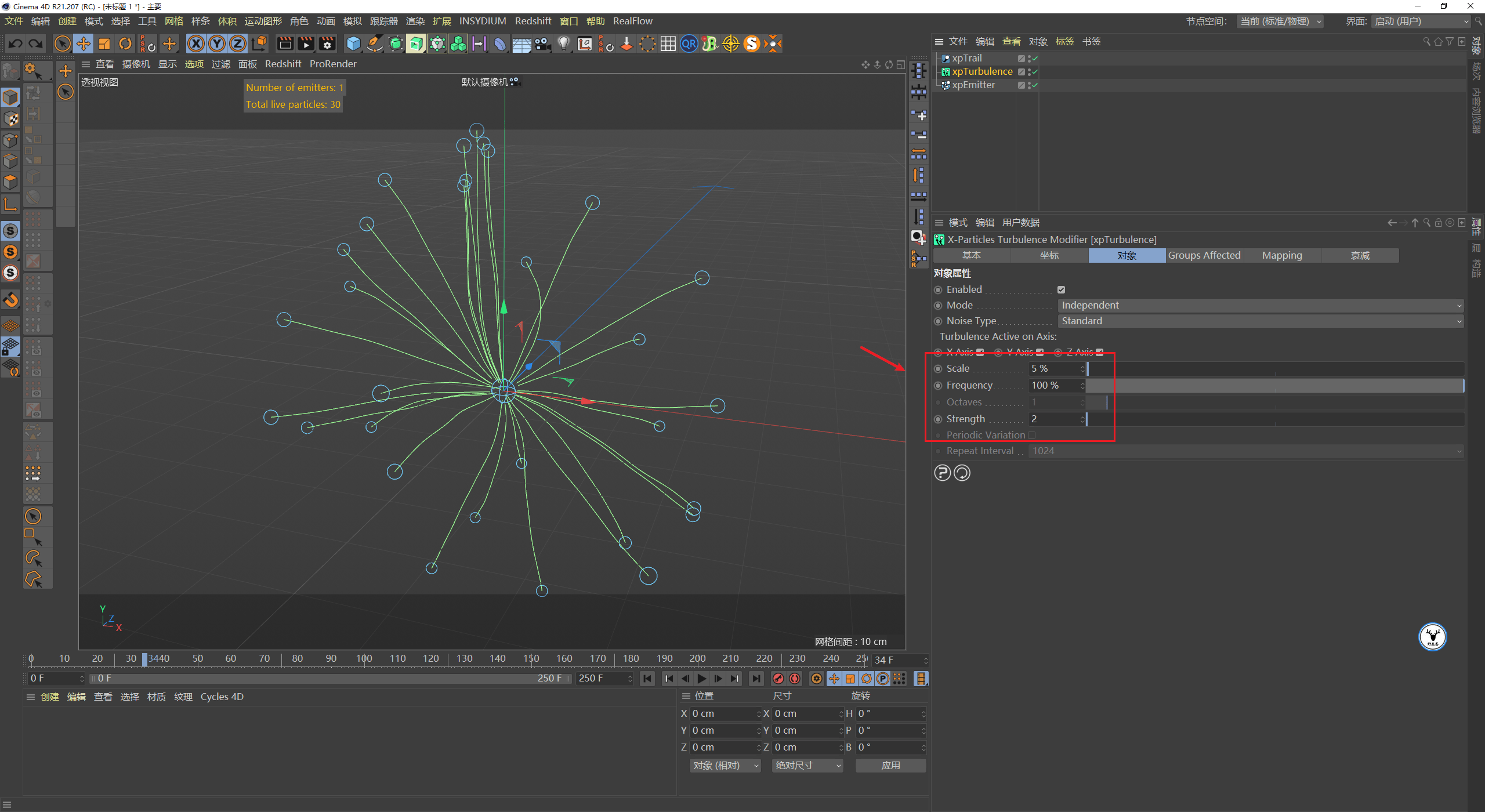Click the camera icon in the toolbar

coord(542,43)
